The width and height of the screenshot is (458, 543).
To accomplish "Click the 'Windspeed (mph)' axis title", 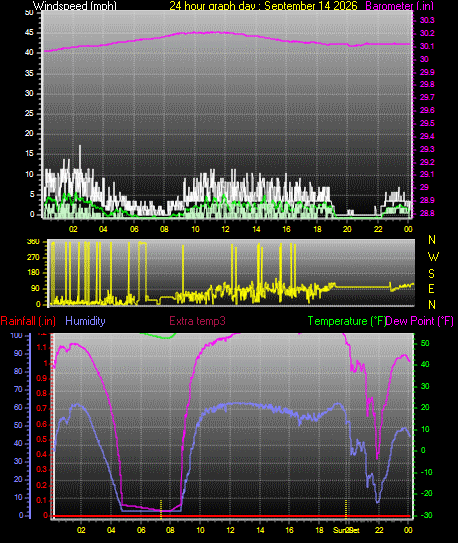I will pos(75,6).
